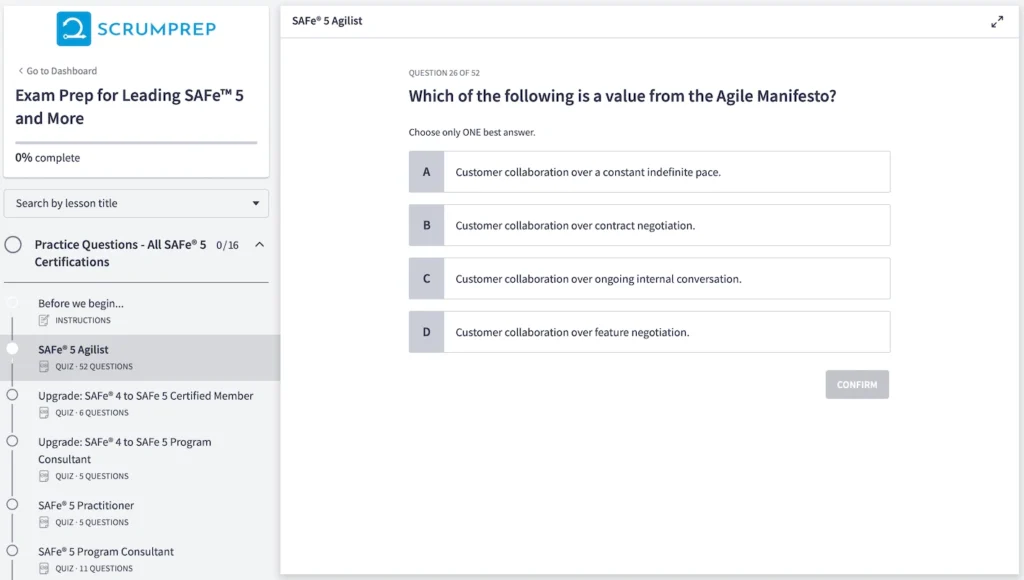Click the quiz icon under Certified Member upgrade
The width and height of the screenshot is (1024, 580).
(x=41, y=411)
